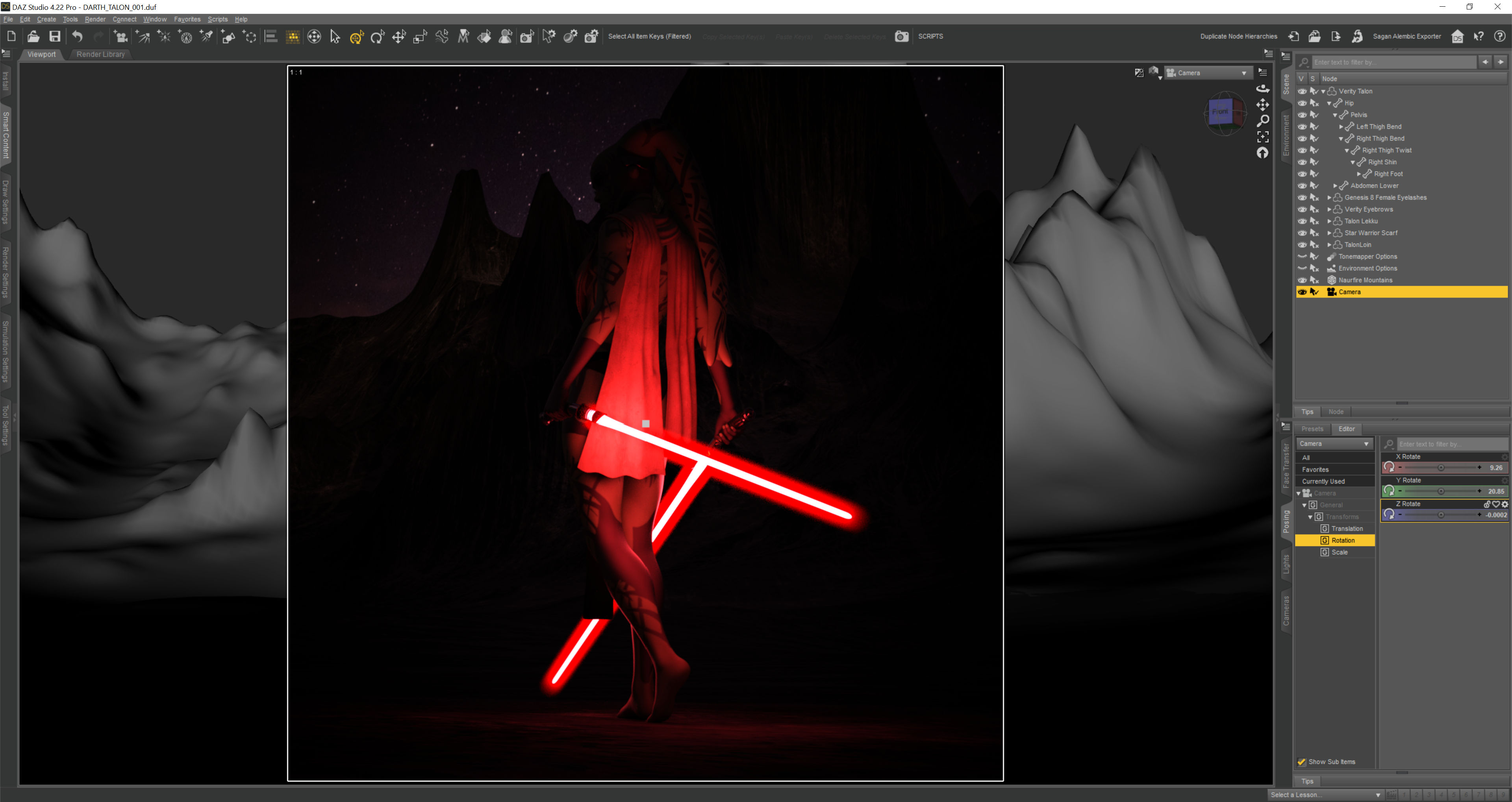Click the pan arrows icon in viewport

[1262, 104]
